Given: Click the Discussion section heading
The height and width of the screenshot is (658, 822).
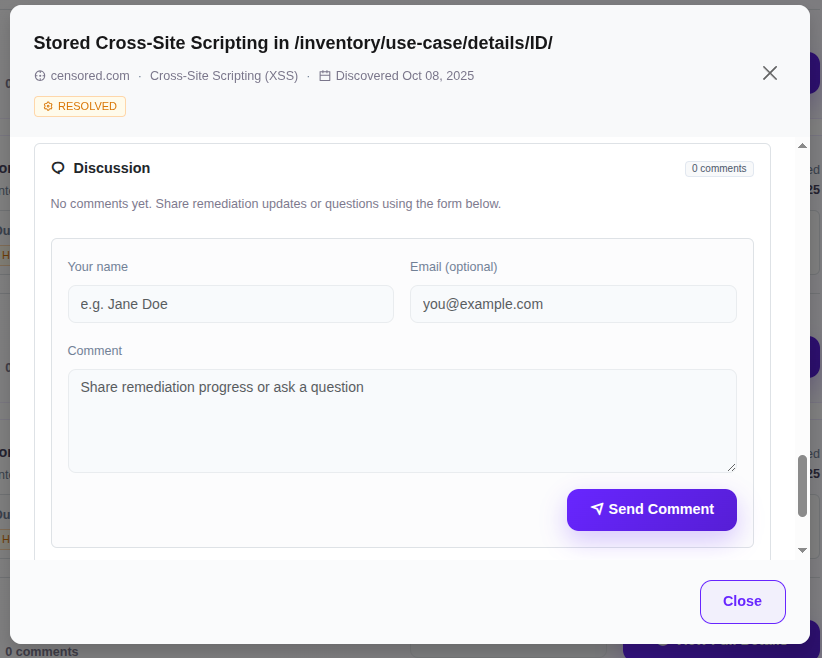Looking at the screenshot, I should (x=112, y=168).
